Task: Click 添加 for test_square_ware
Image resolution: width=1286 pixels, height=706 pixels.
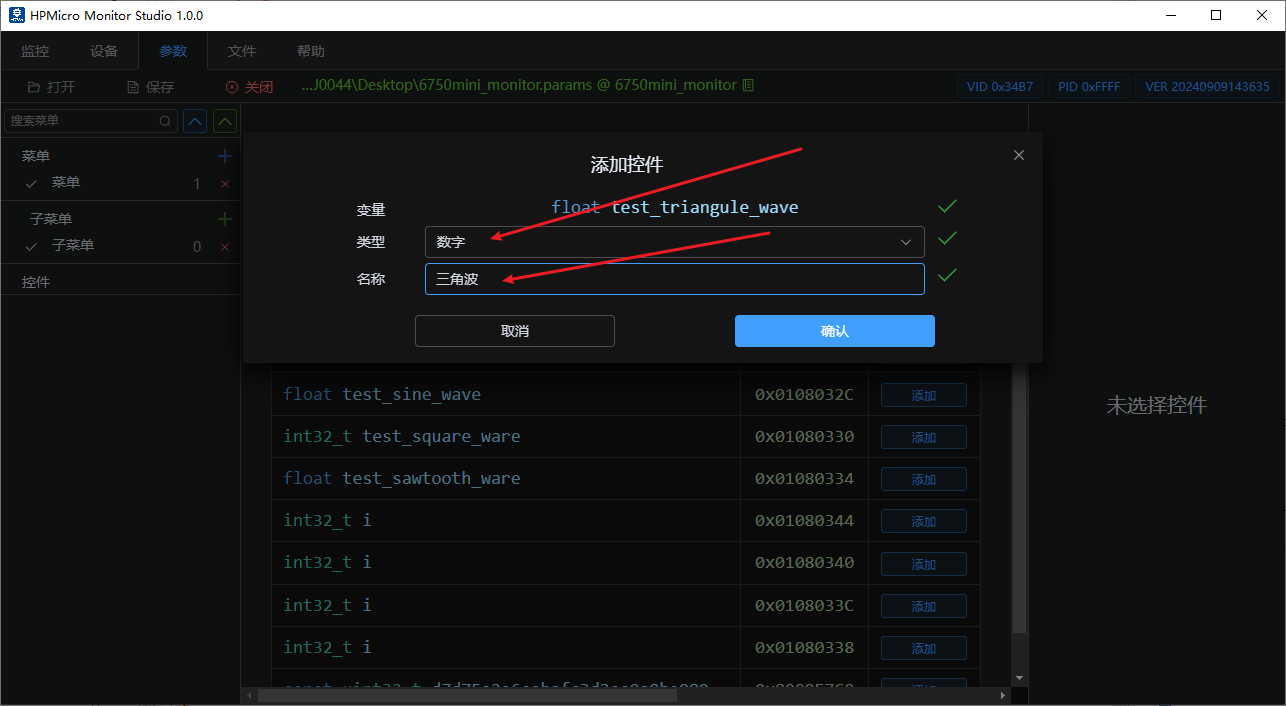Action: (x=924, y=437)
